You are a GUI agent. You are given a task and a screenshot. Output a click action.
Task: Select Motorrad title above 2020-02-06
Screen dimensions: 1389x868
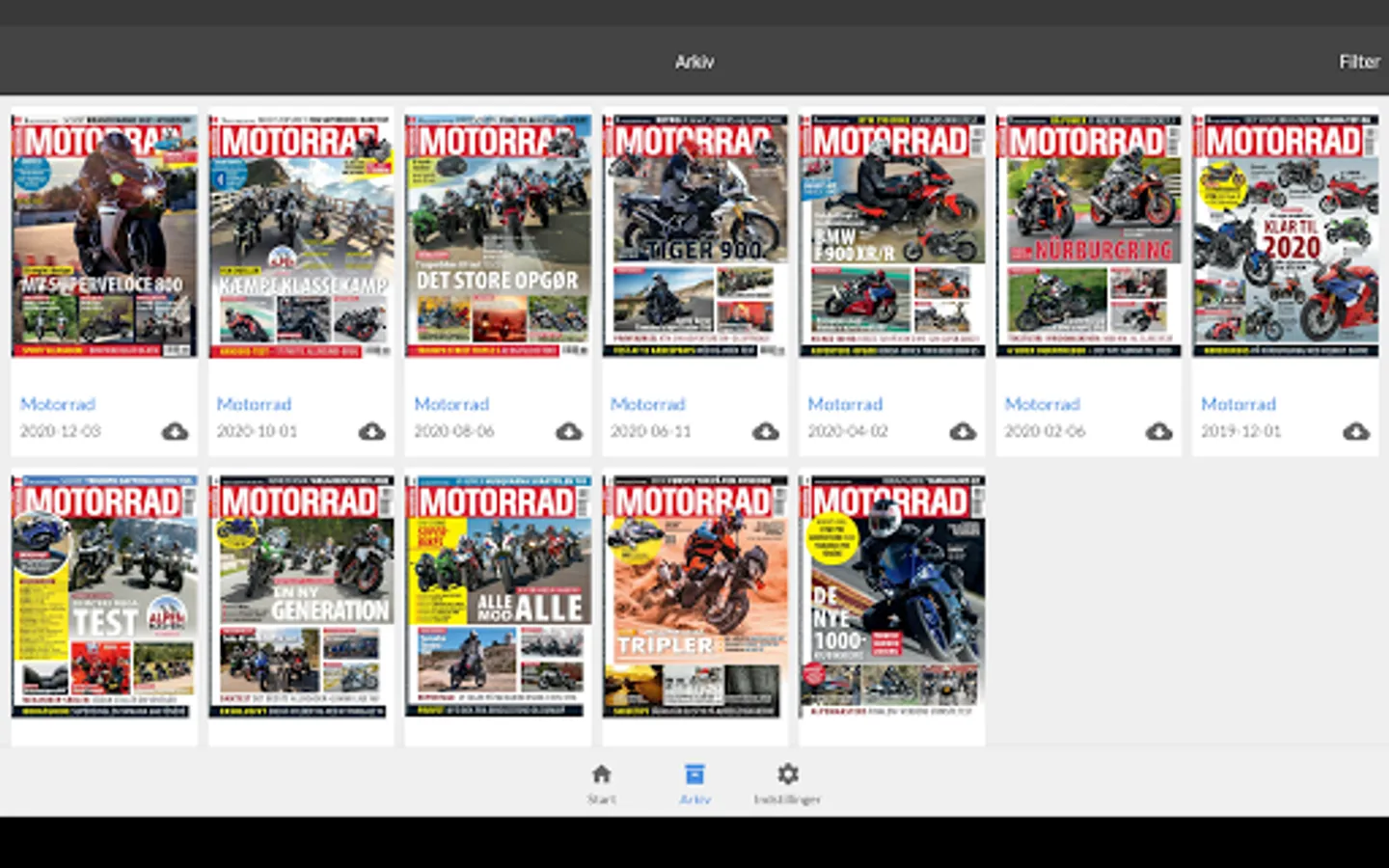coord(1042,404)
